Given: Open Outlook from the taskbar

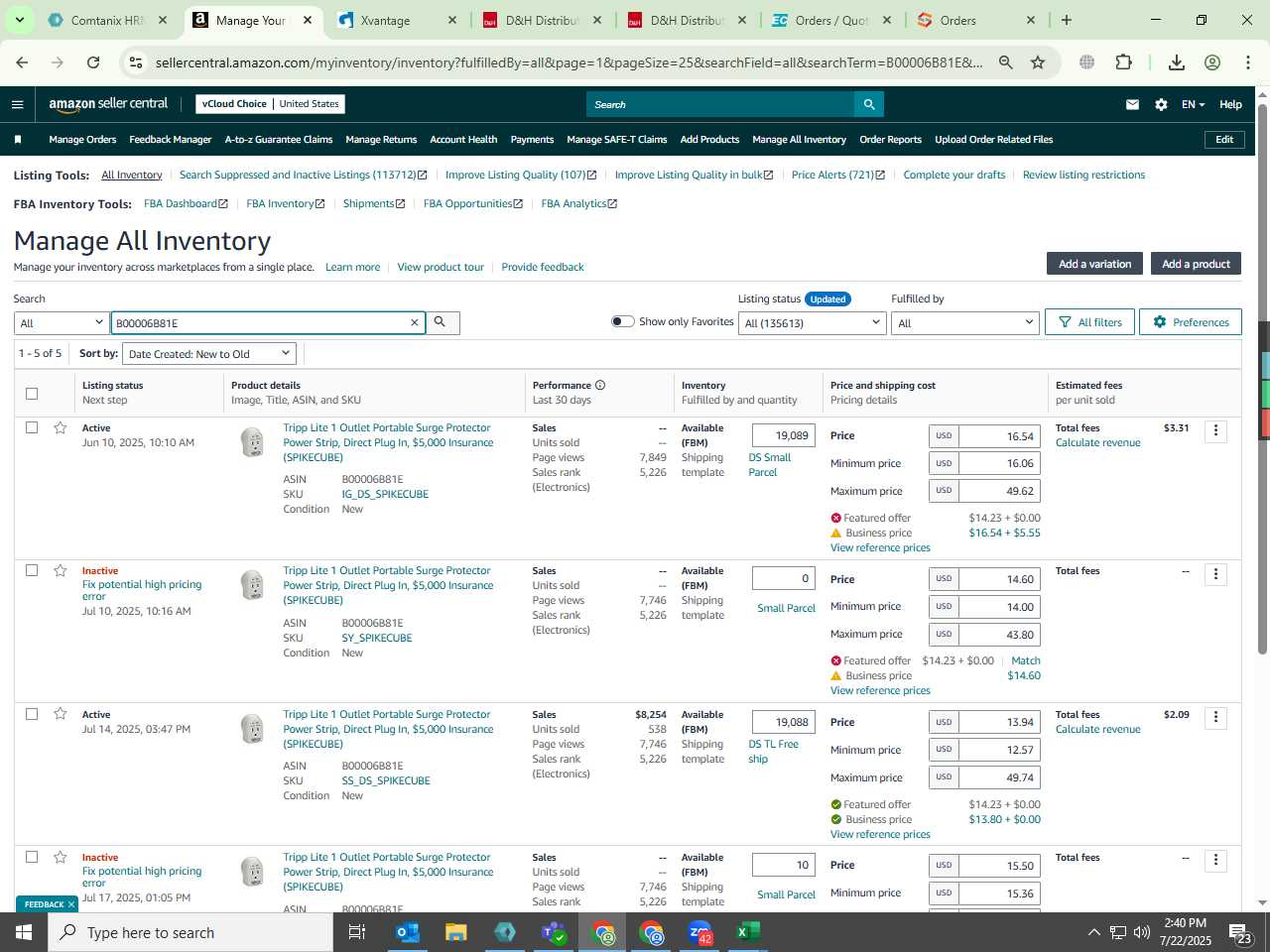Looking at the screenshot, I should point(407,932).
